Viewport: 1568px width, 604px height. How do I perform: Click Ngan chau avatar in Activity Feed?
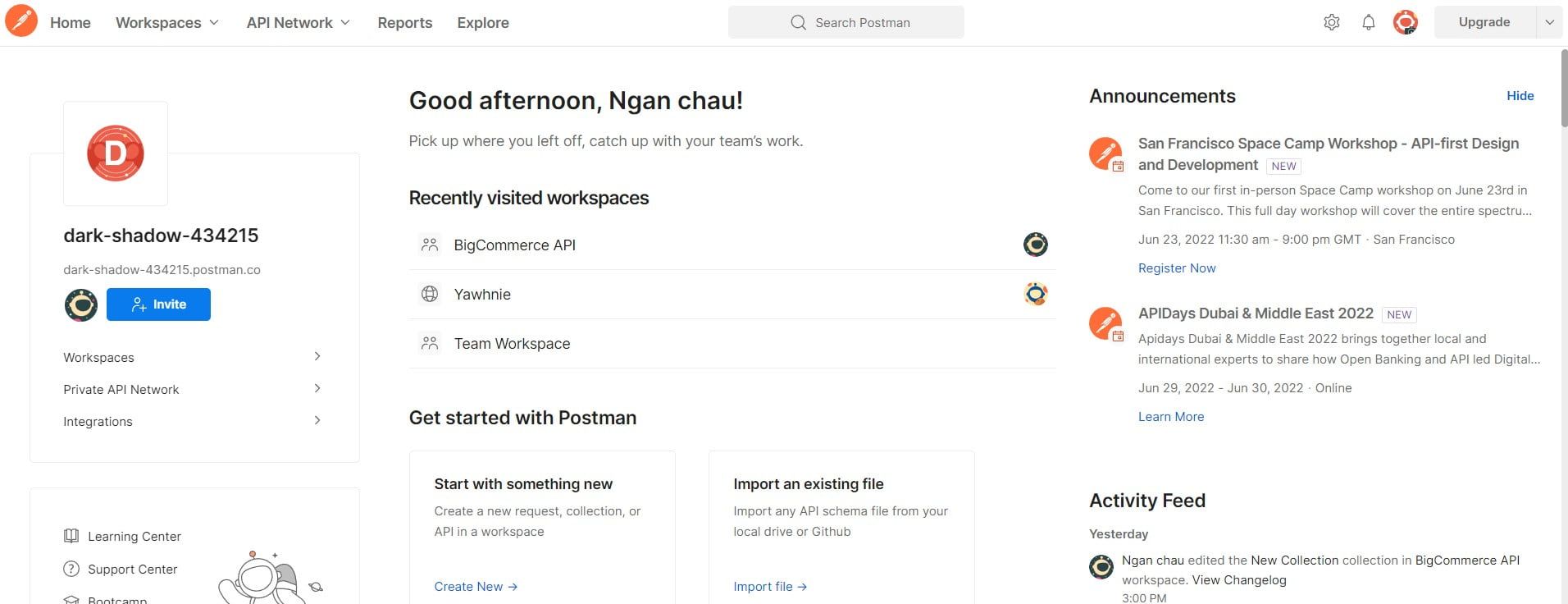[1101, 566]
